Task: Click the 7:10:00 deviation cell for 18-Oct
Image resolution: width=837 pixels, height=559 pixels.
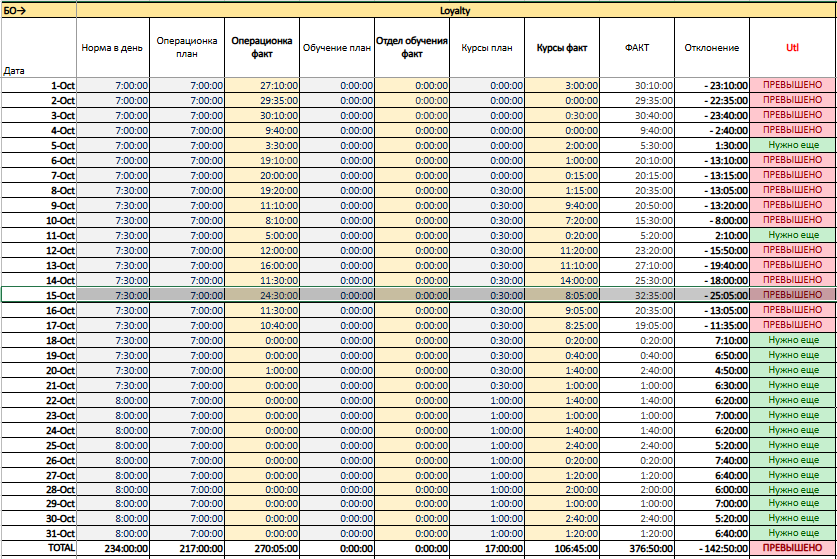Action: click(712, 340)
